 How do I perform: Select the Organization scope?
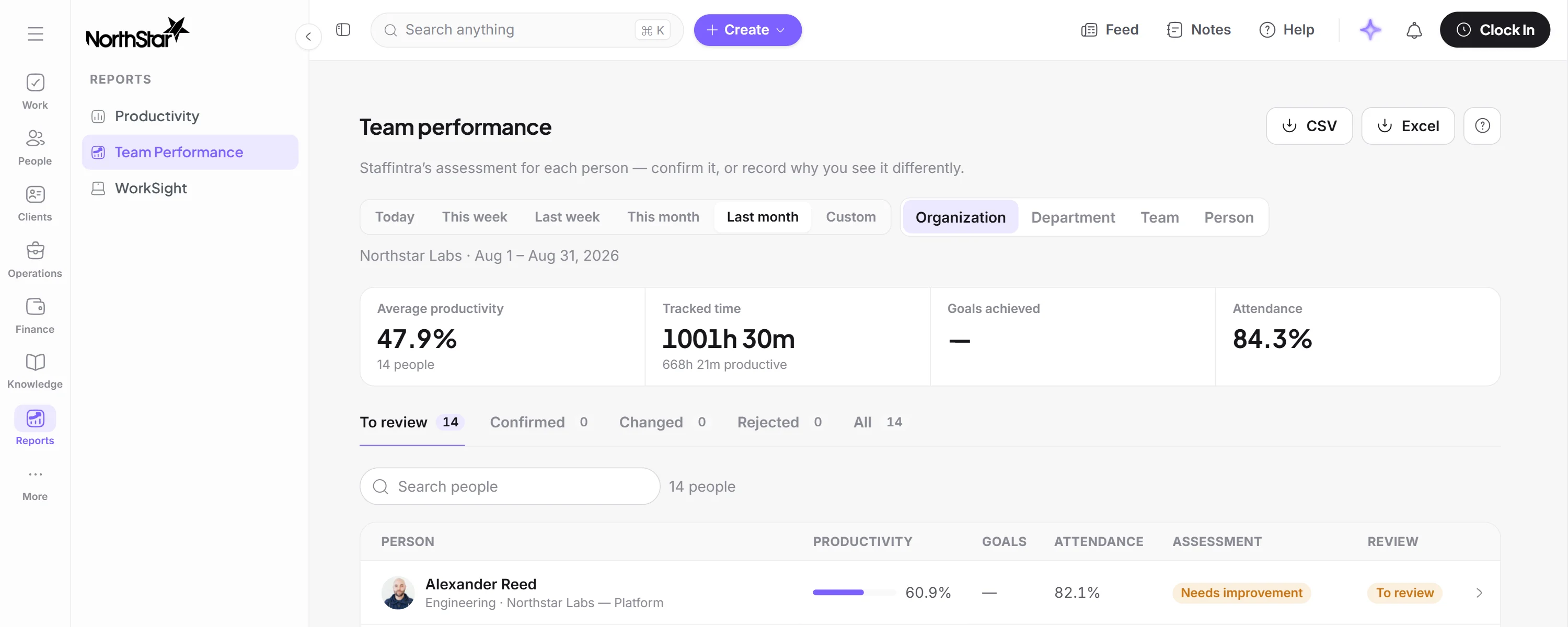pos(960,217)
